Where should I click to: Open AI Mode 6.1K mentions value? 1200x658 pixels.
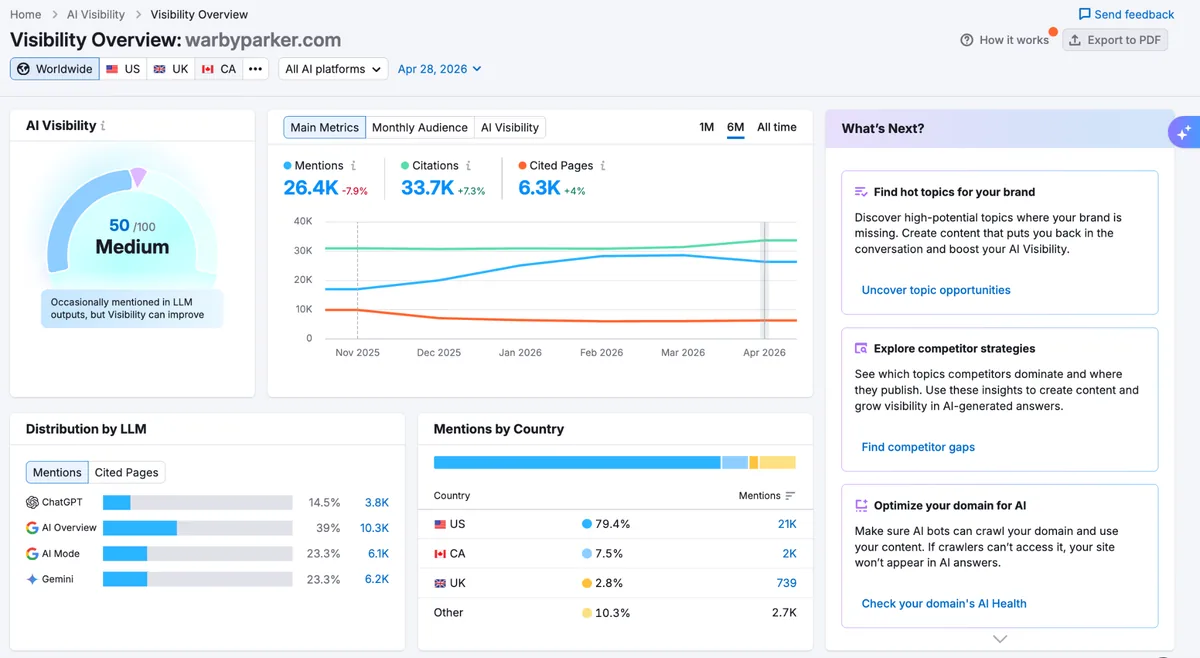click(x=378, y=554)
